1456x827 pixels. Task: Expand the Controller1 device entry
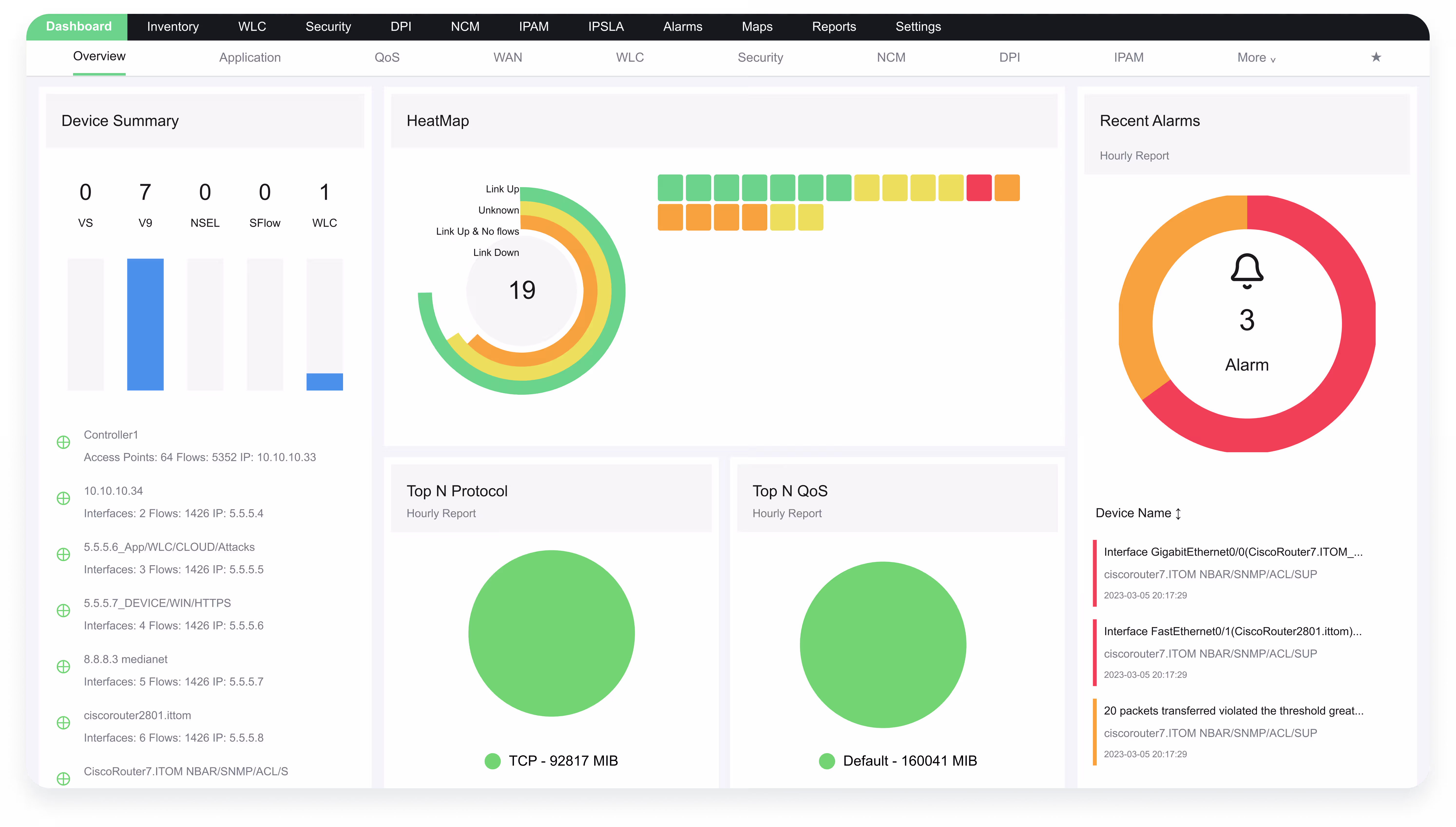click(x=63, y=442)
